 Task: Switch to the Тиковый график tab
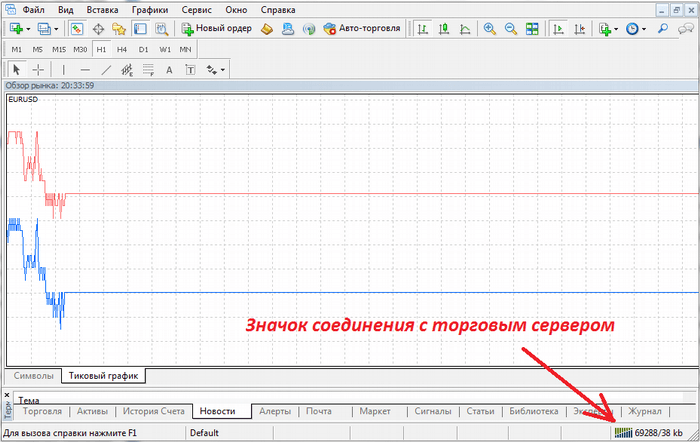pyautogui.click(x=103, y=376)
